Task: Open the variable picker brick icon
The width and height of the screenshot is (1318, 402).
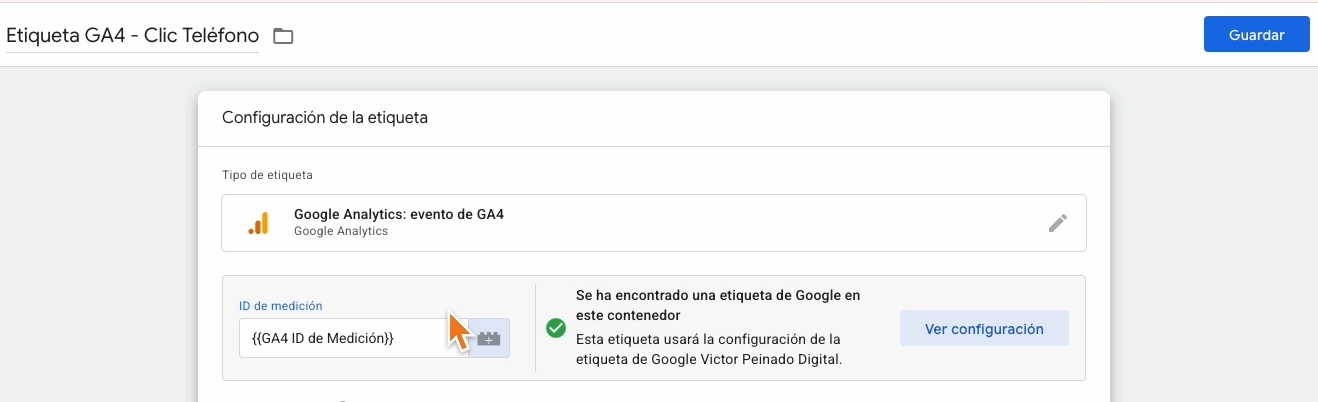Action: coord(489,338)
